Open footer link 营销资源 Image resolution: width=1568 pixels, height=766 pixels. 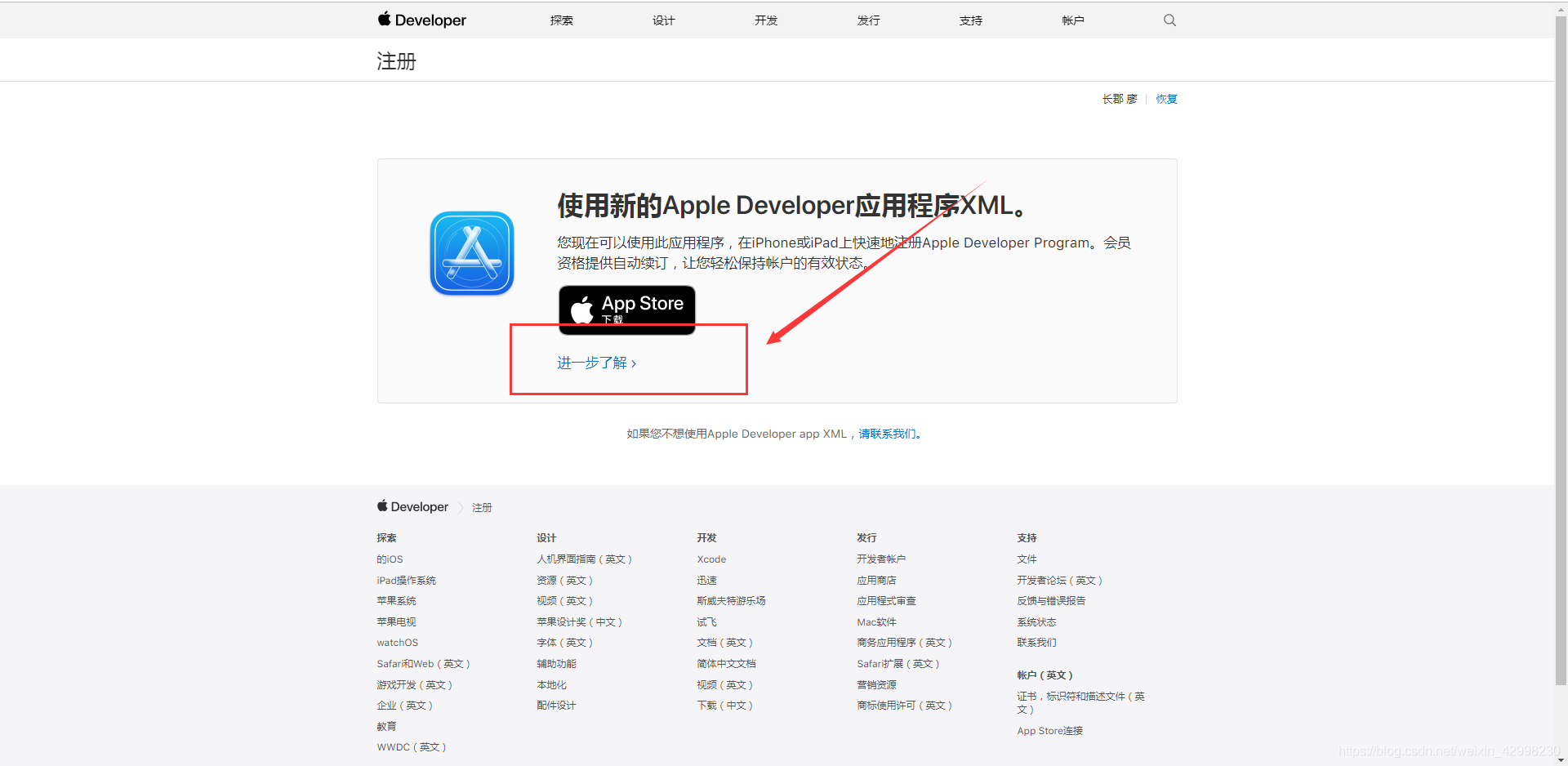click(x=876, y=685)
